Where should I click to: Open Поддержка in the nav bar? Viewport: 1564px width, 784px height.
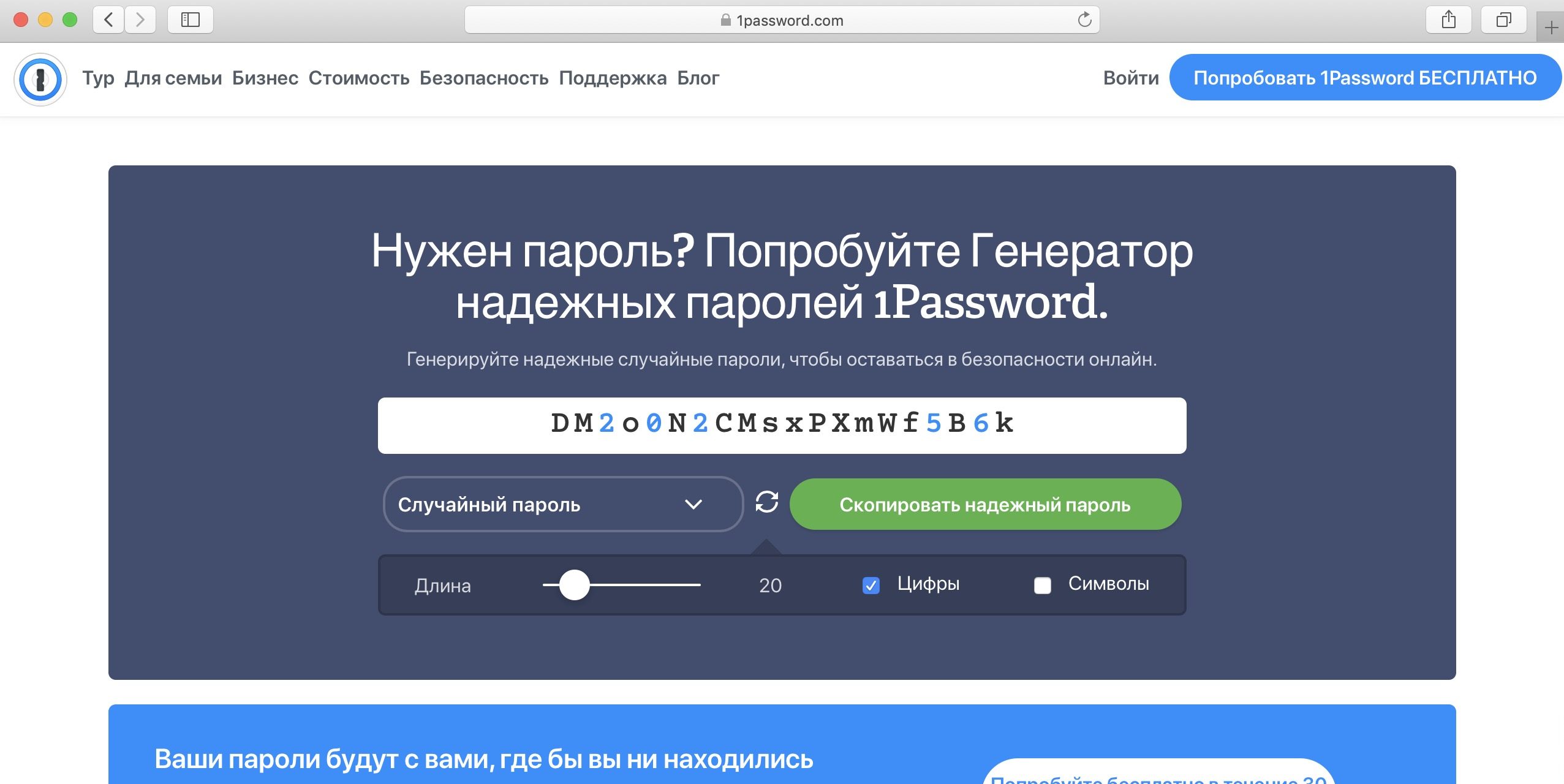(613, 78)
